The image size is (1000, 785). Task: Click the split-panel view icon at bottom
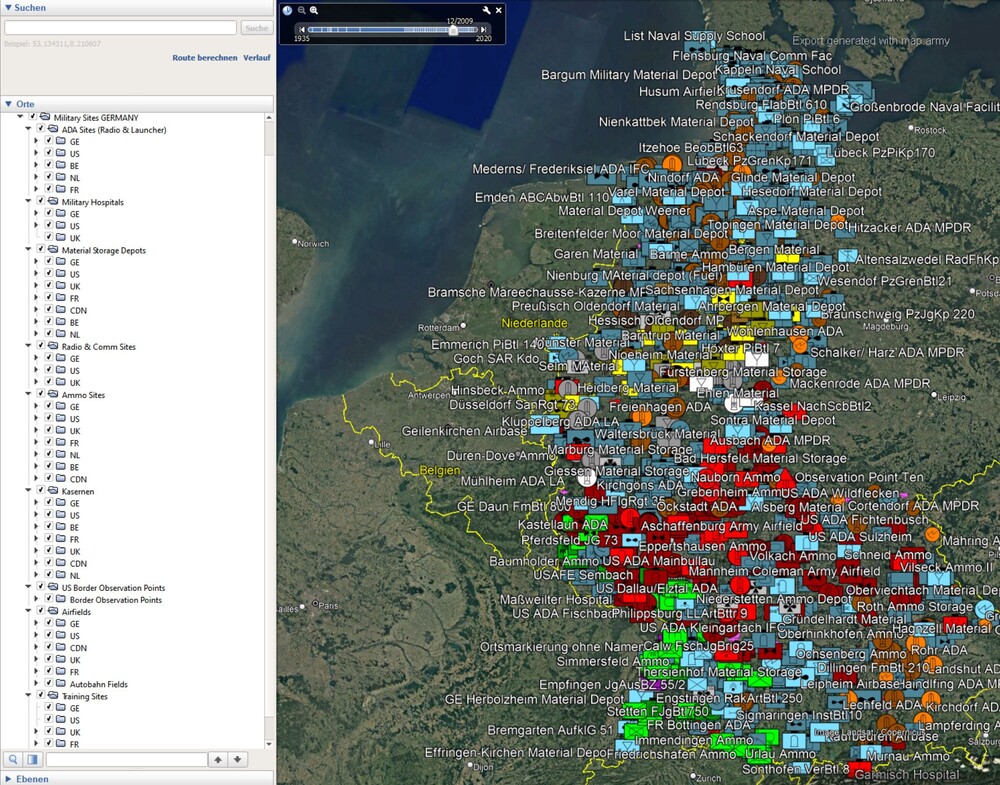pyautogui.click(x=33, y=759)
